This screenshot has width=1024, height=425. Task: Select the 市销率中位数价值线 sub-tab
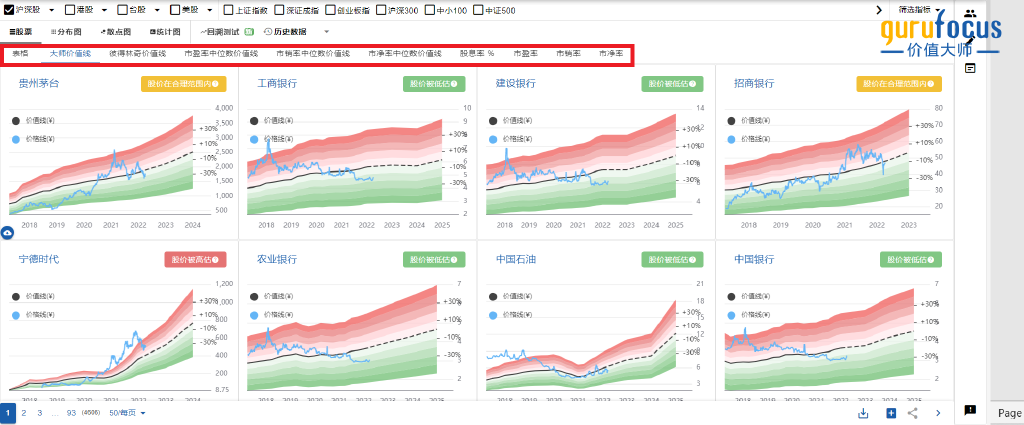(313, 54)
